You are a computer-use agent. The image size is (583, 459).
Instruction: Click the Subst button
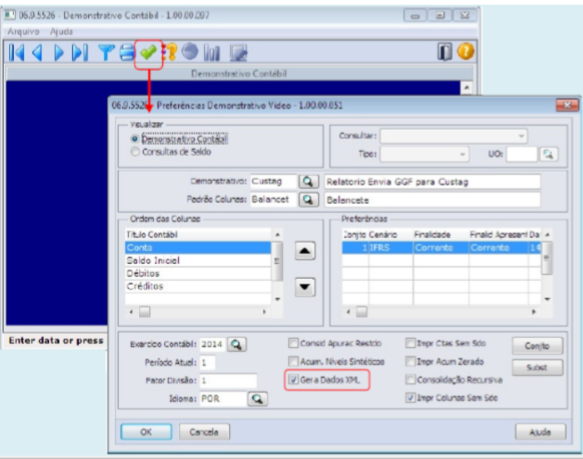coord(537,367)
